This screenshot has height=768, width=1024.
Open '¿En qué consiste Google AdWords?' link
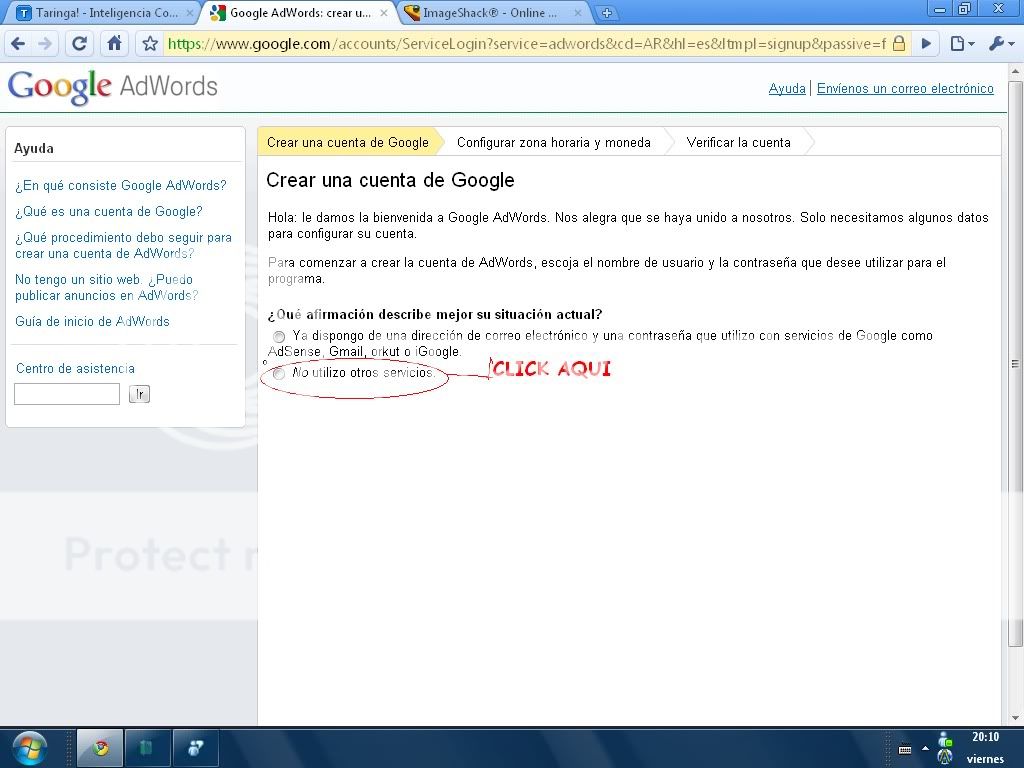point(121,185)
